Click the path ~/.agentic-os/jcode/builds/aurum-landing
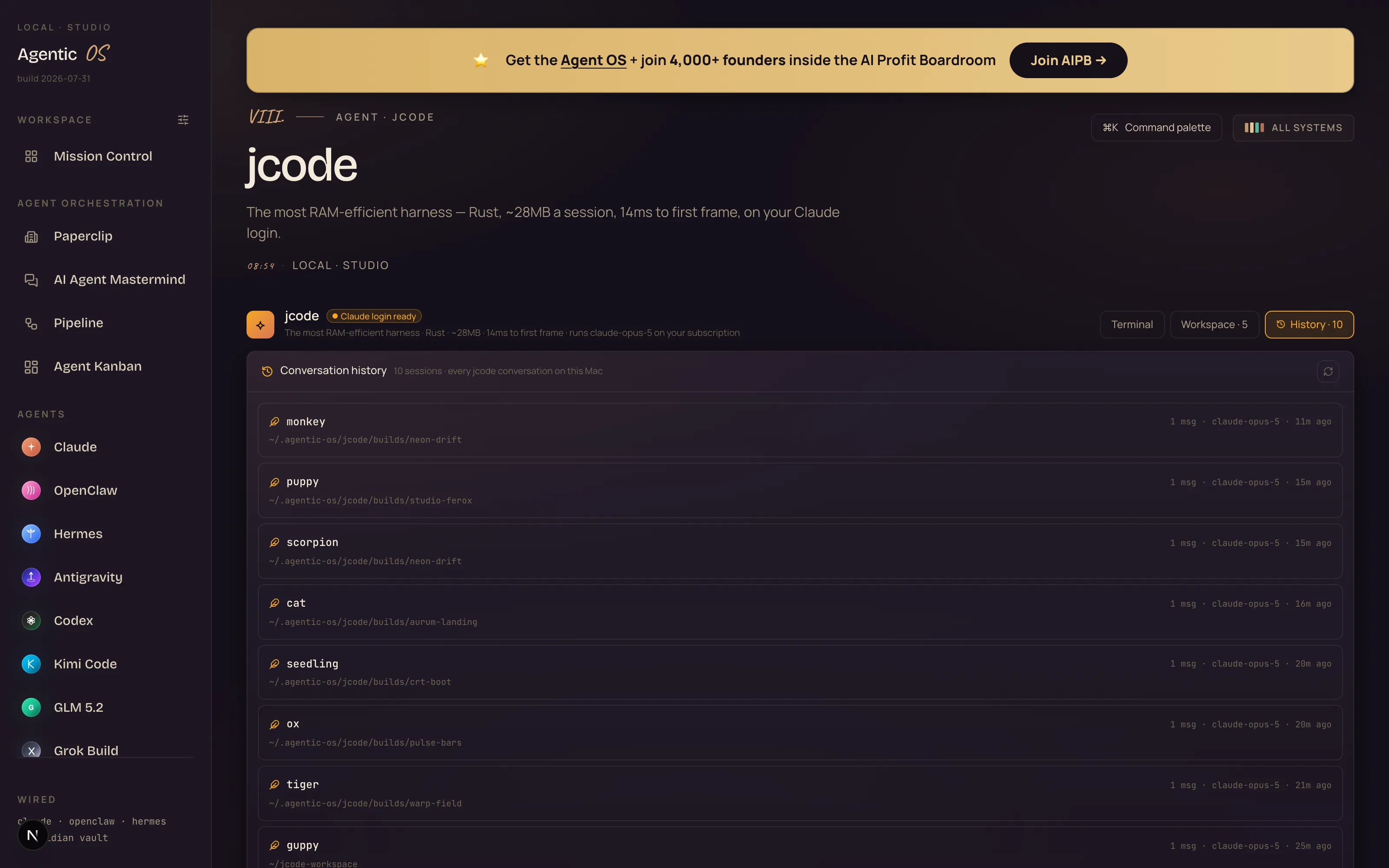This screenshot has width=1389, height=868. (373, 622)
